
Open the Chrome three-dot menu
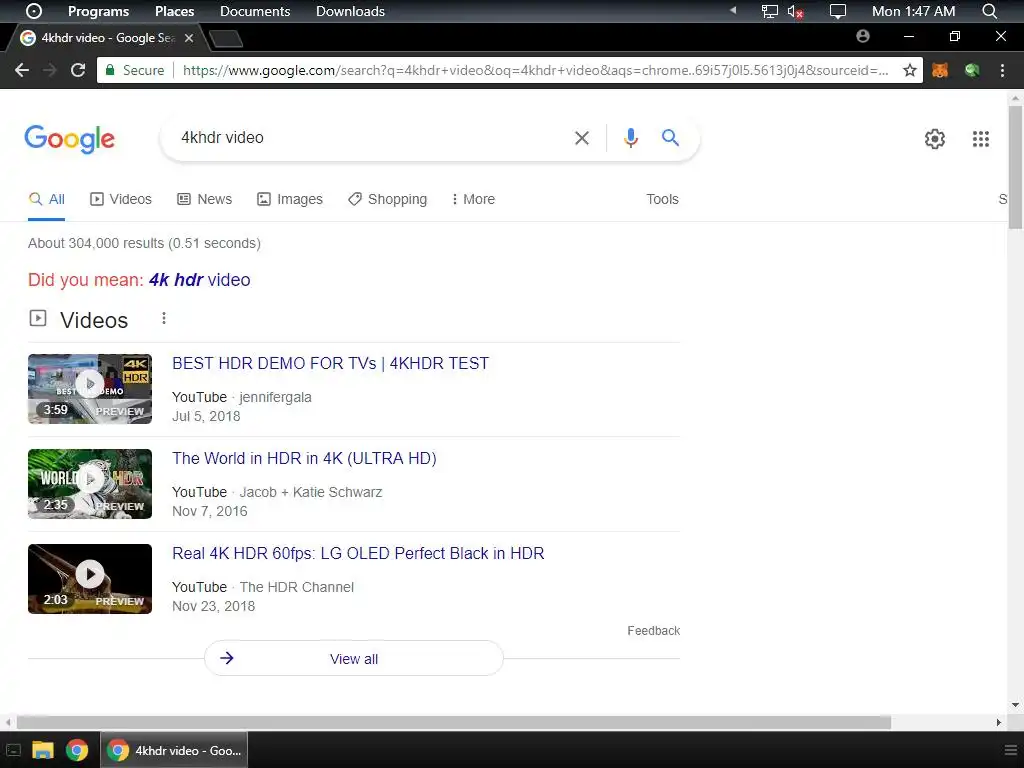[1002, 70]
